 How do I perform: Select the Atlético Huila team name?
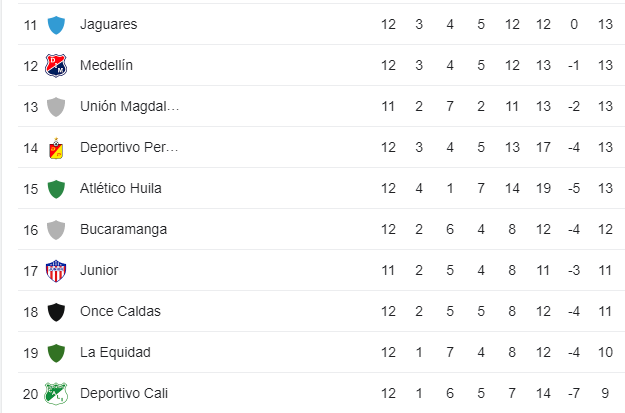pyautogui.click(x=121, y=189)
